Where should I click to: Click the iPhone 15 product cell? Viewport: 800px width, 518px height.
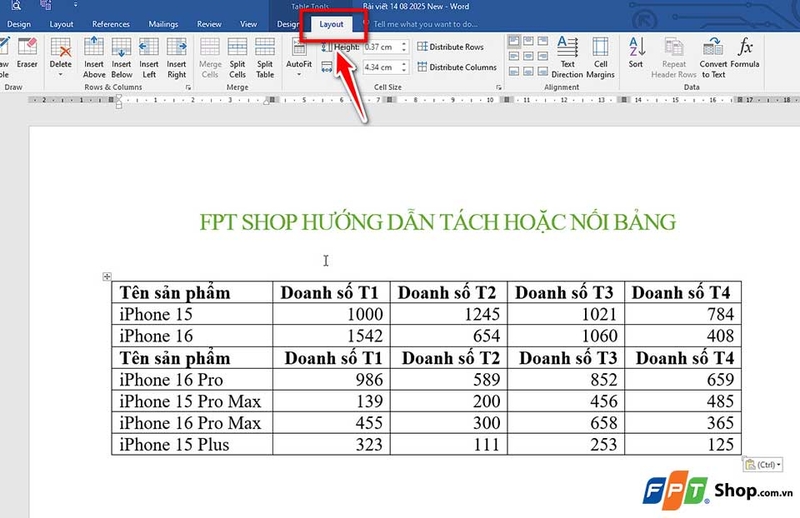point(192,314)
